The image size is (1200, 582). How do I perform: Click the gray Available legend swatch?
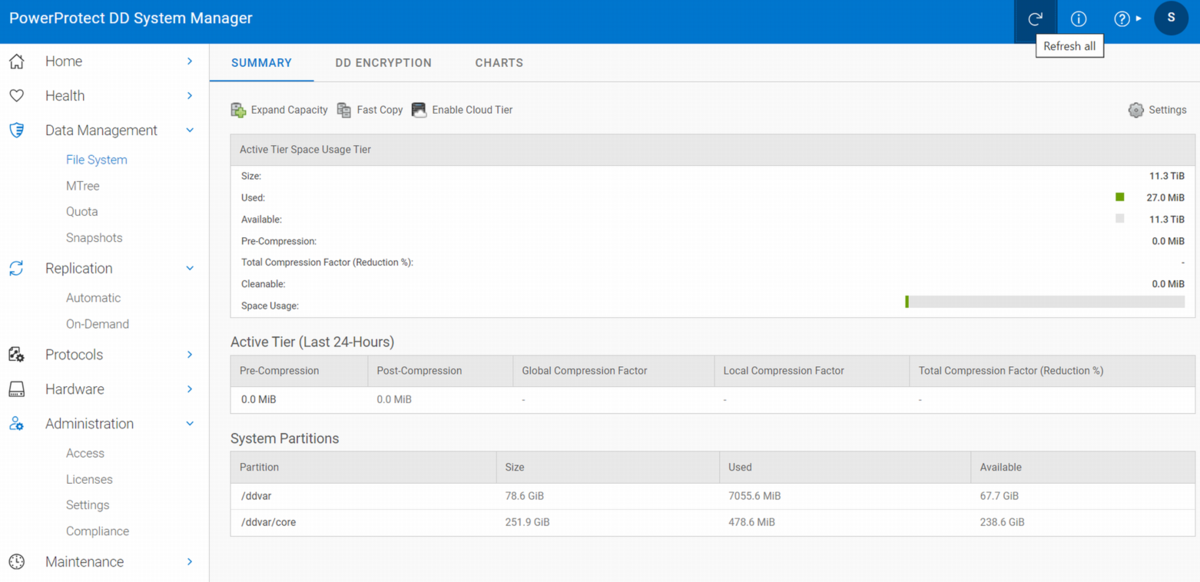[x=1120, y=218]
